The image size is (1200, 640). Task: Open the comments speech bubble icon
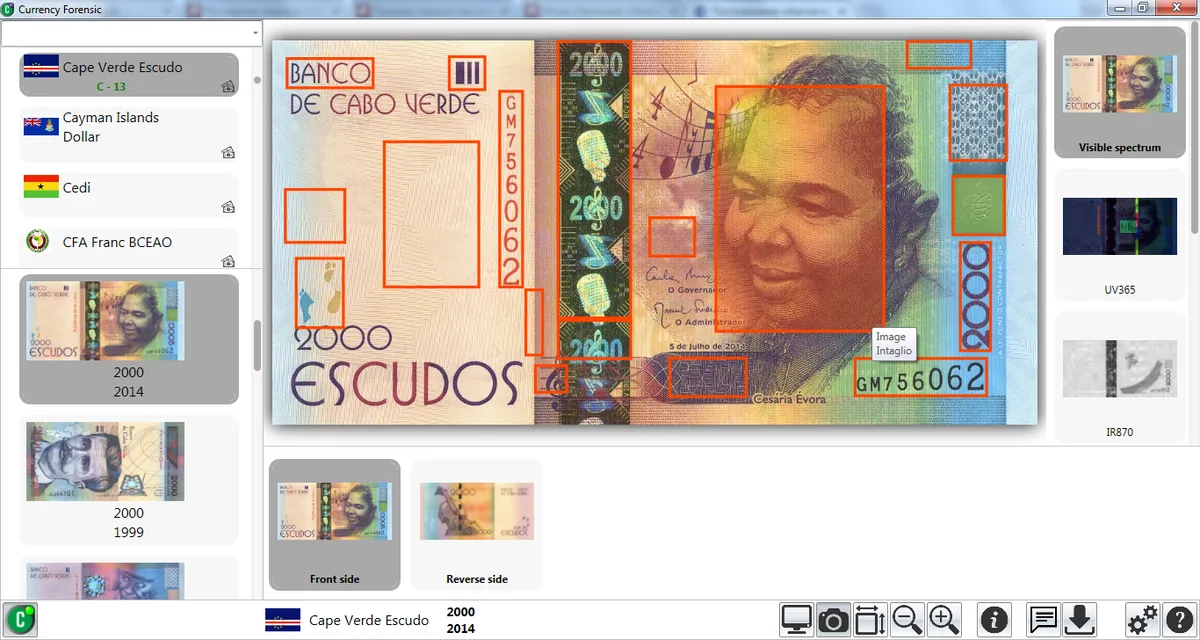pyautogui.click(x=1044, y=620)
